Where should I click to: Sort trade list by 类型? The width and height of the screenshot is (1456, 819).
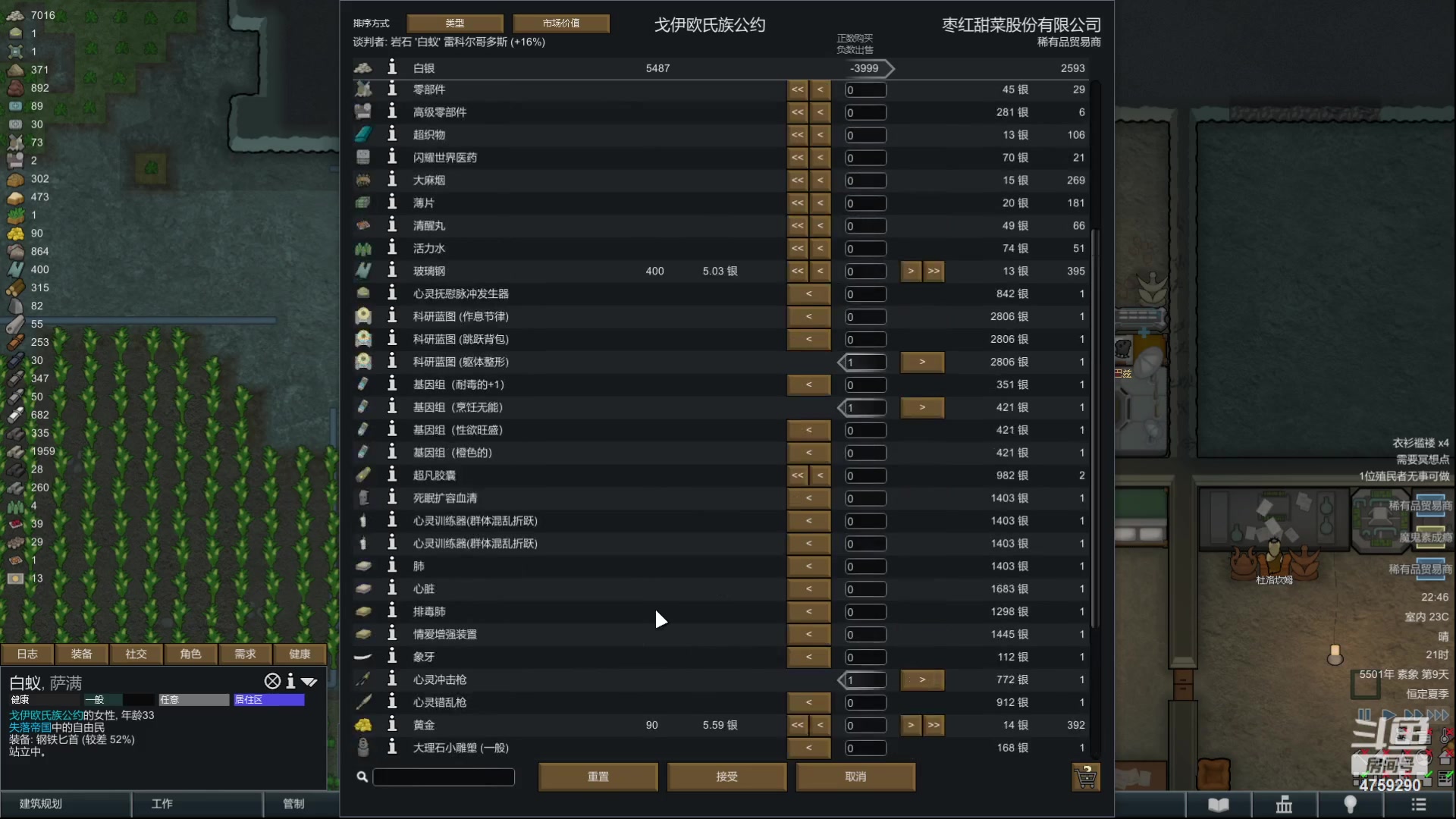(455, 24)
